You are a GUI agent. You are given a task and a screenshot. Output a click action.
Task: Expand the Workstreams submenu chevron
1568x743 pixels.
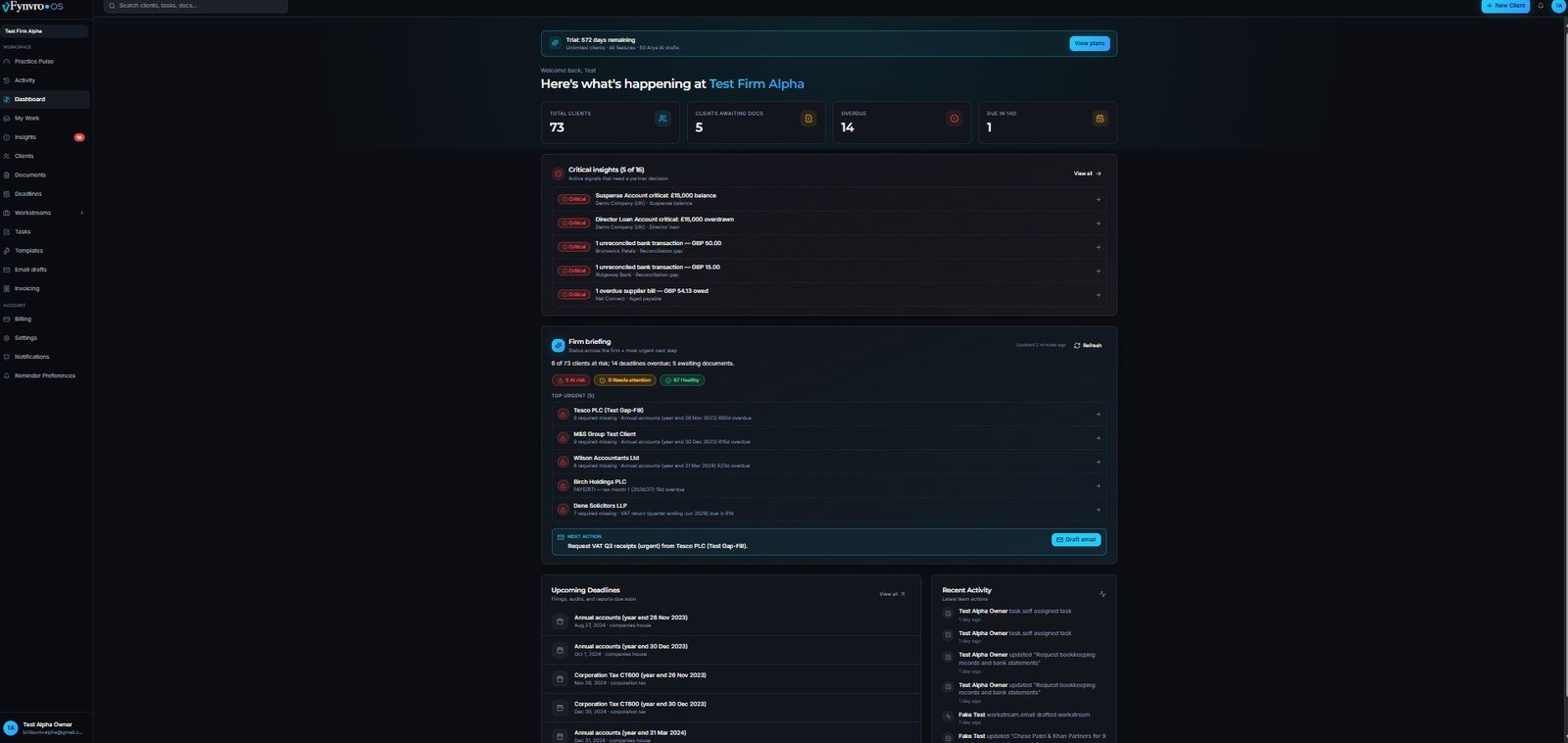click(x=81, y=213)
